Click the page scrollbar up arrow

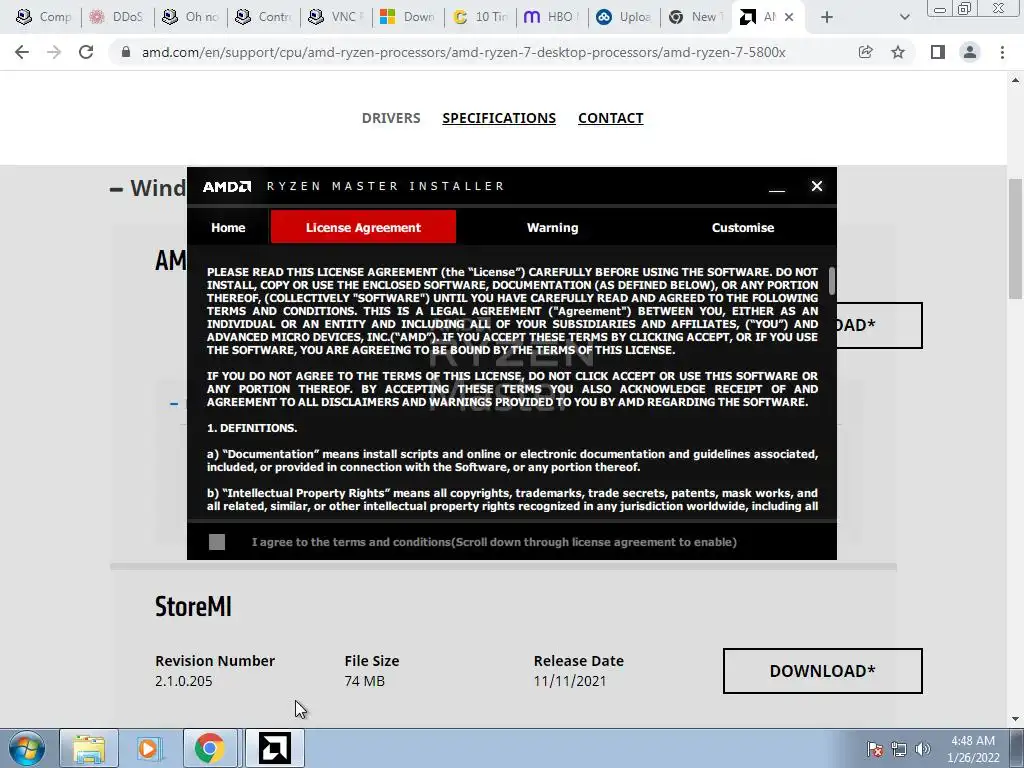[1016, 80]
